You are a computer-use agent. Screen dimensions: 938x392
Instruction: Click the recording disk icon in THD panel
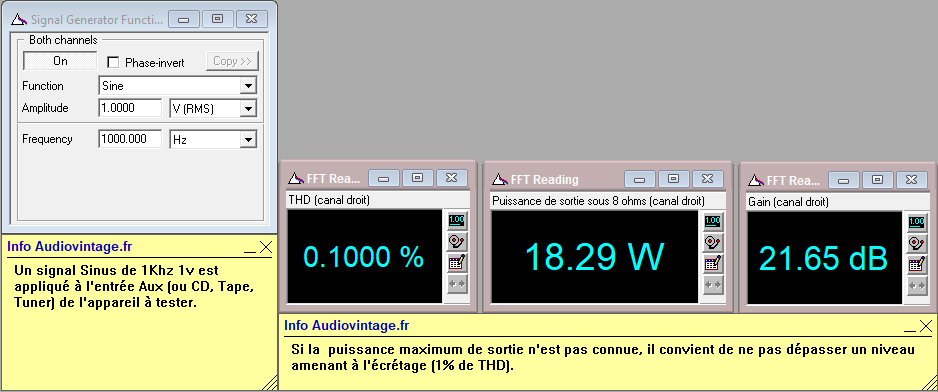click(457, 242)
